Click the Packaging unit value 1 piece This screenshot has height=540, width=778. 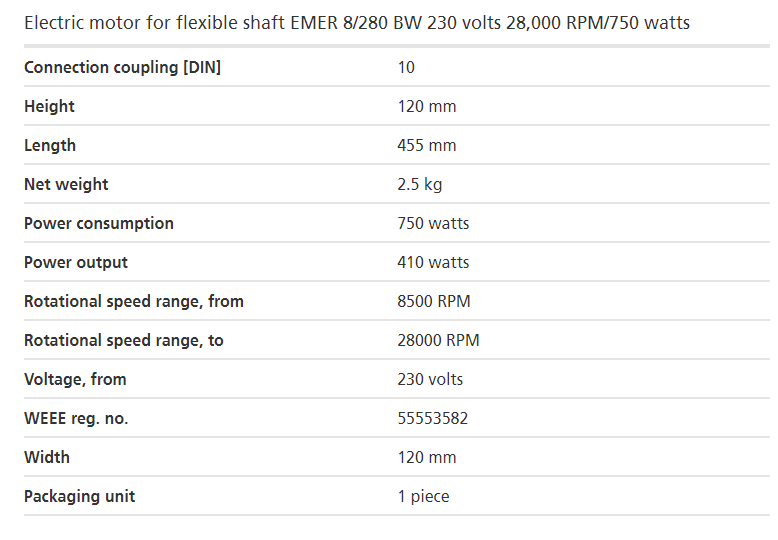[424, 496]
